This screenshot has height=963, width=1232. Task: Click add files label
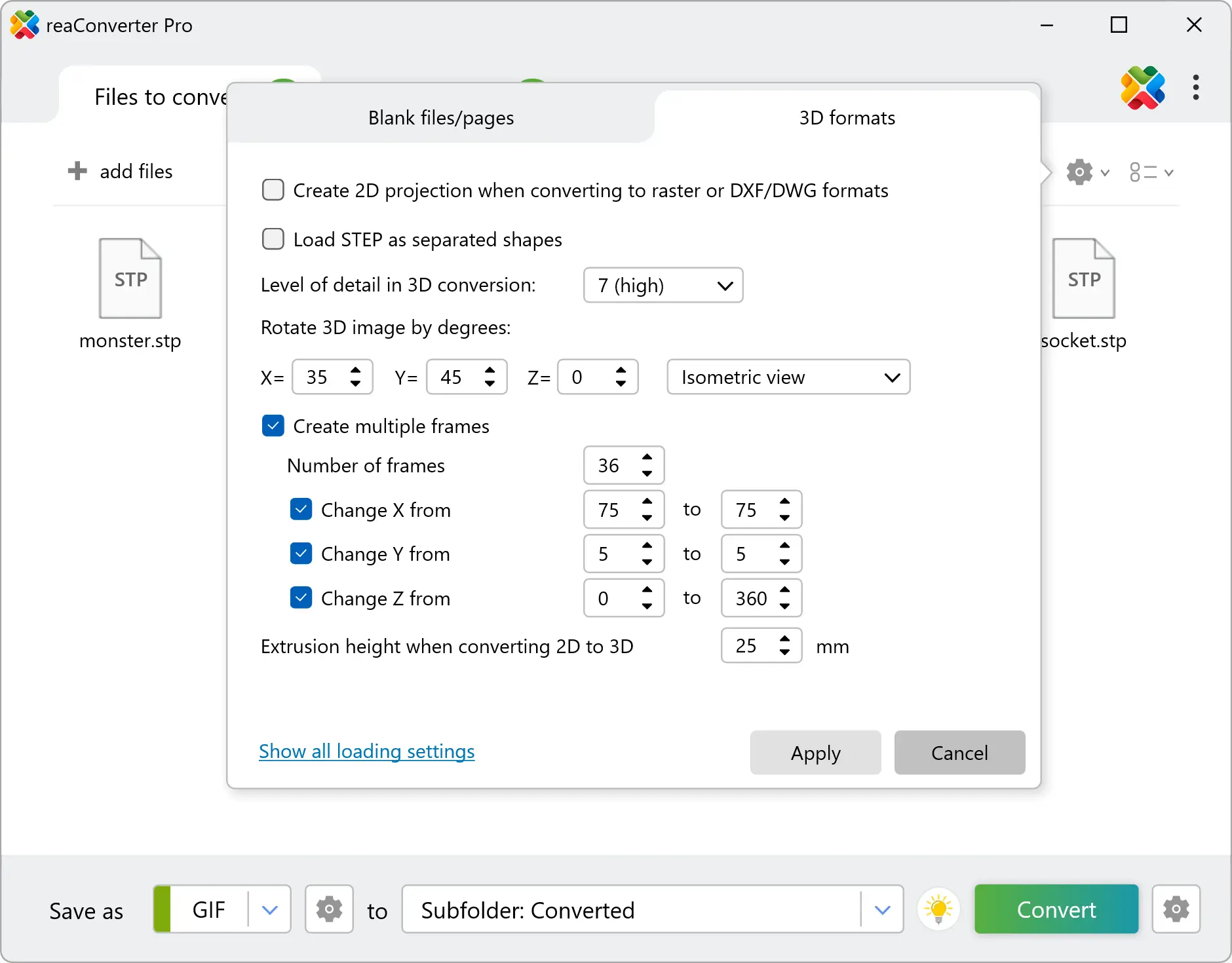(136, 171)
